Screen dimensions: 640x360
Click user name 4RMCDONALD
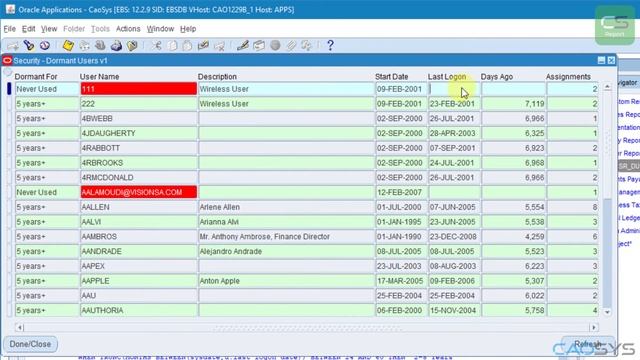(138, 178)
